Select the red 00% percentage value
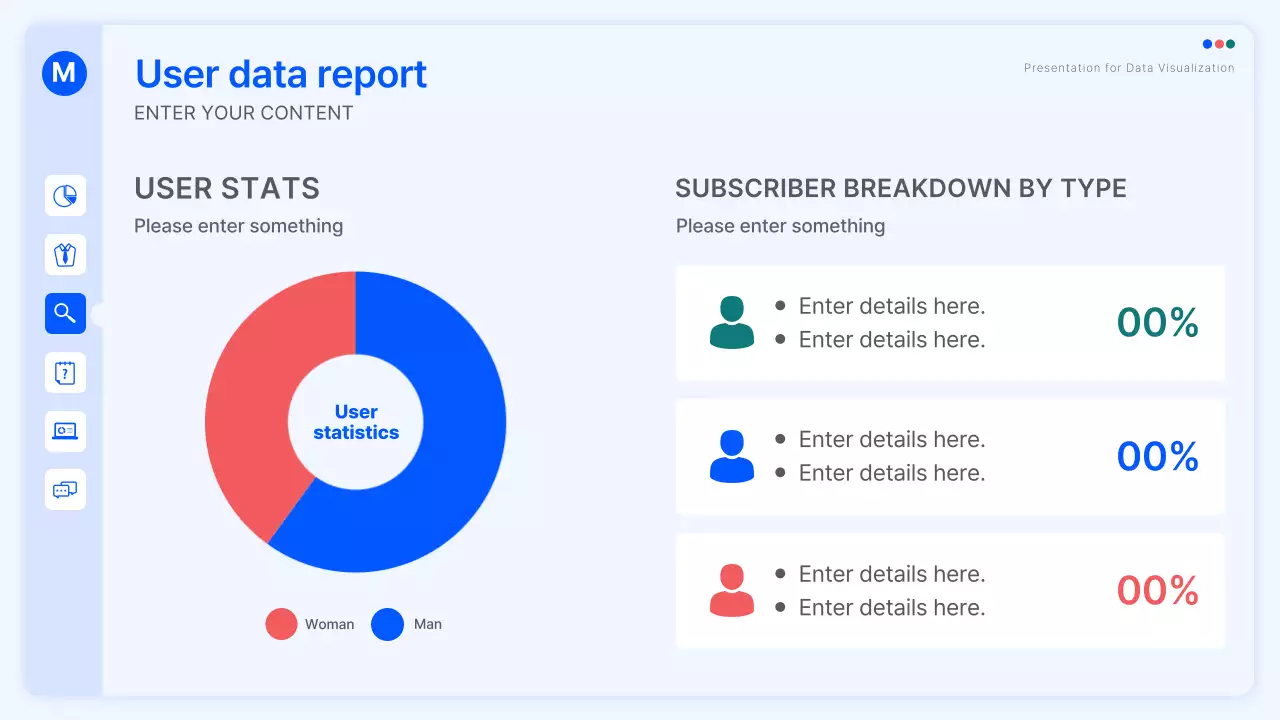 [x=1157, y=590]
